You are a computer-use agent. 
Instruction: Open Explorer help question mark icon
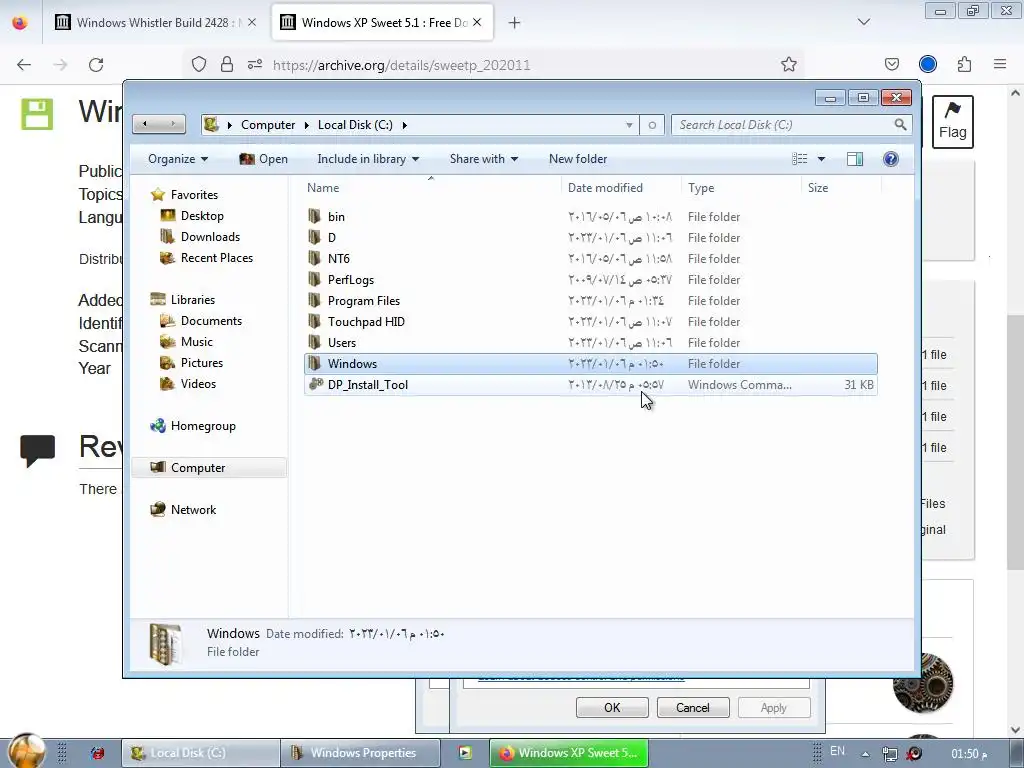coord(890,159)
